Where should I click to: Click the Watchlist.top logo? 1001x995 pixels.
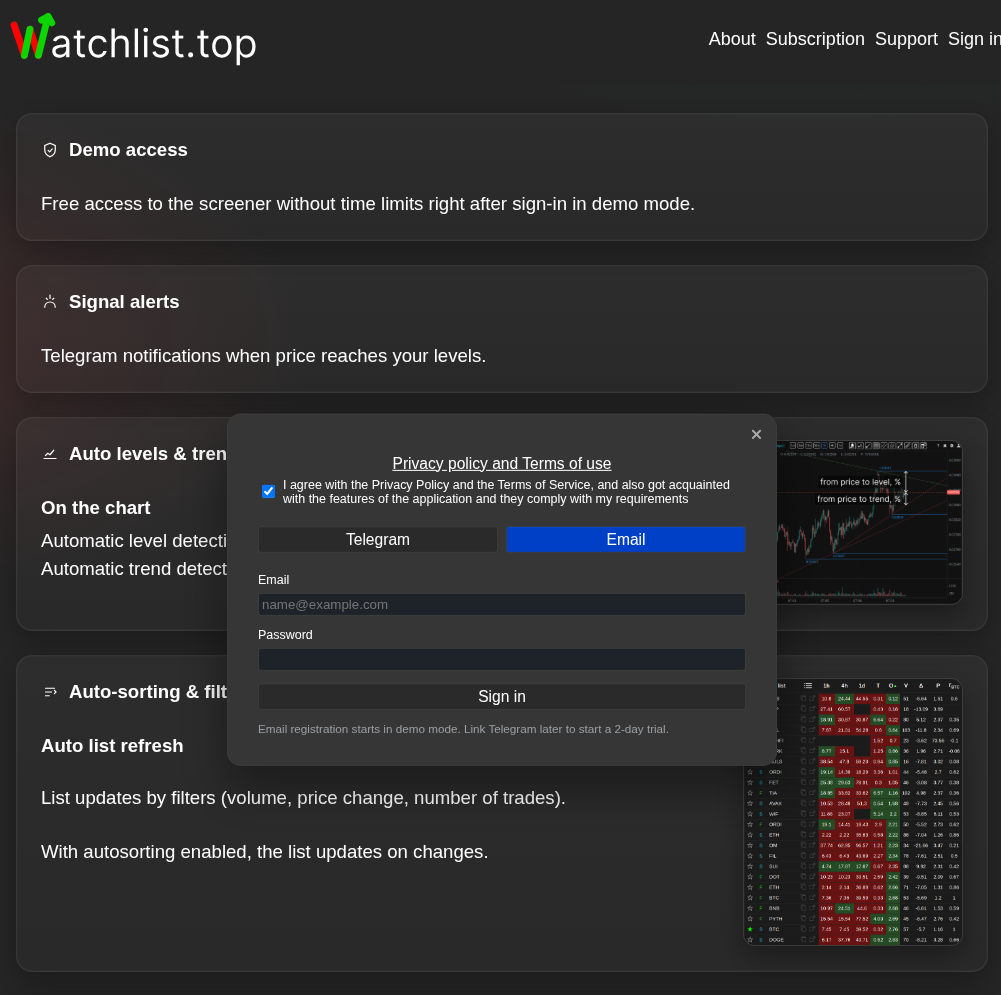(x=134, y=40)
